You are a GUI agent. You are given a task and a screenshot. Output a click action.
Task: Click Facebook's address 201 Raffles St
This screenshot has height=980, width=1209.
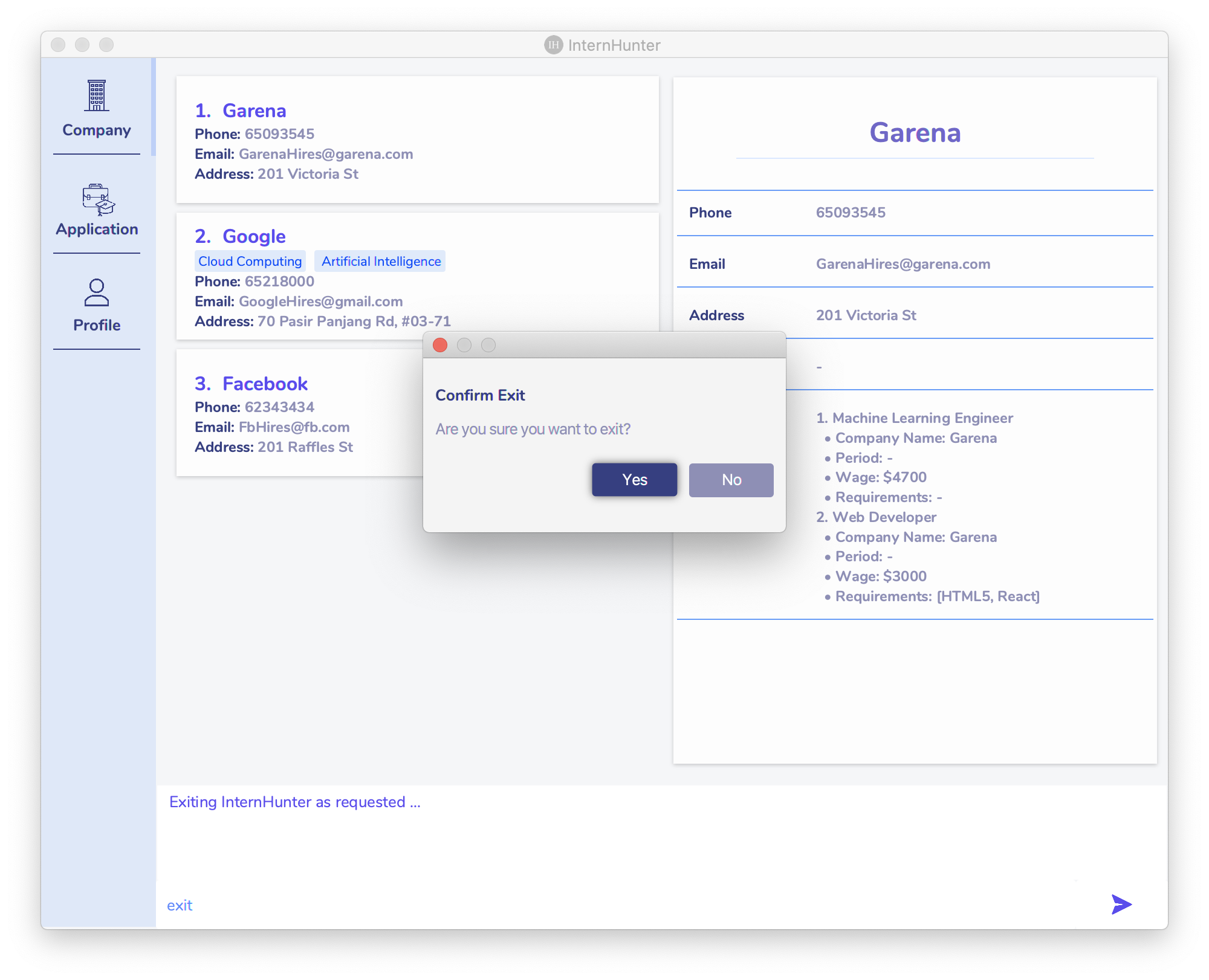(305, 447)
